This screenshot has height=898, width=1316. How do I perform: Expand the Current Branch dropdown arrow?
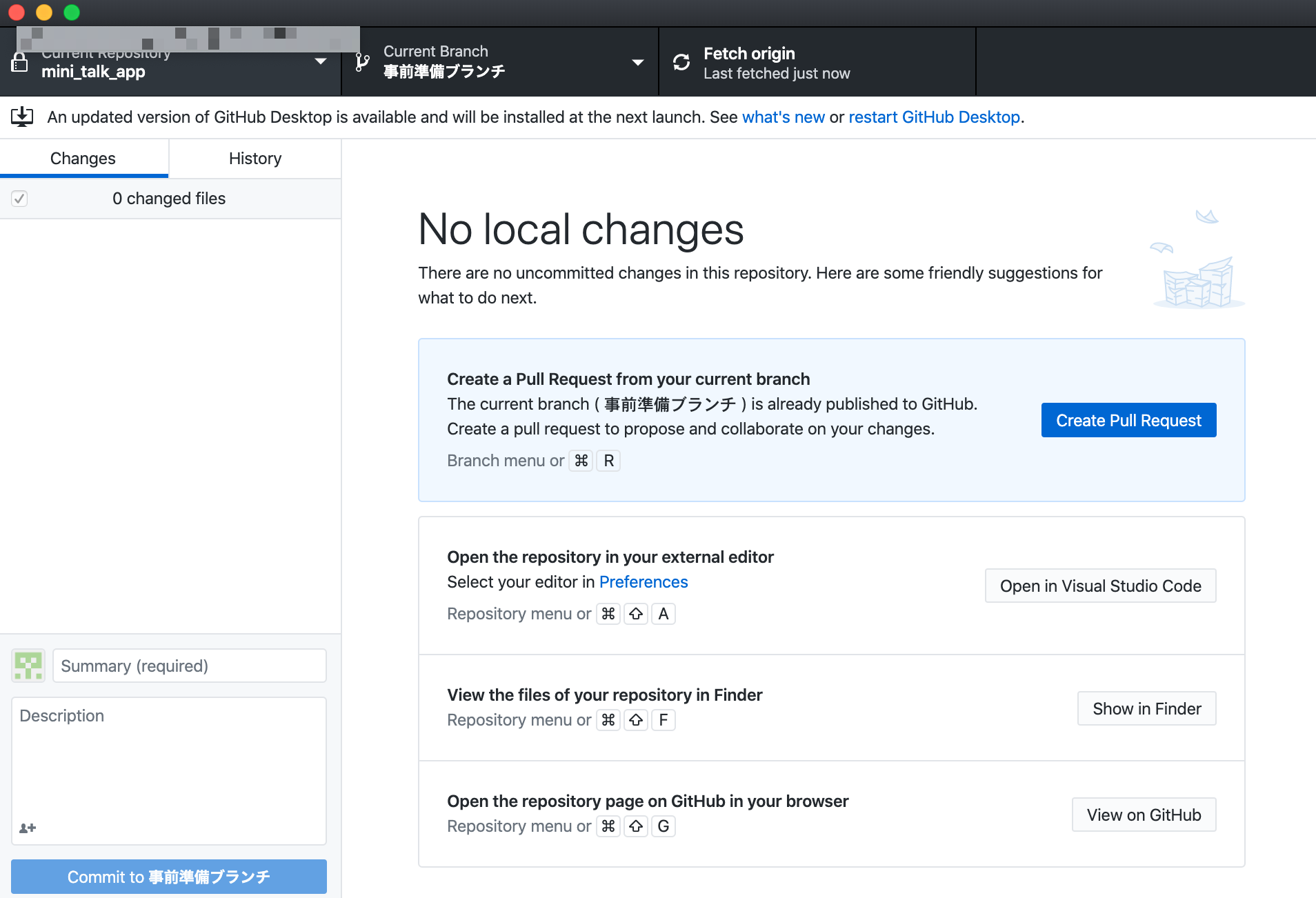coord(638,62)
